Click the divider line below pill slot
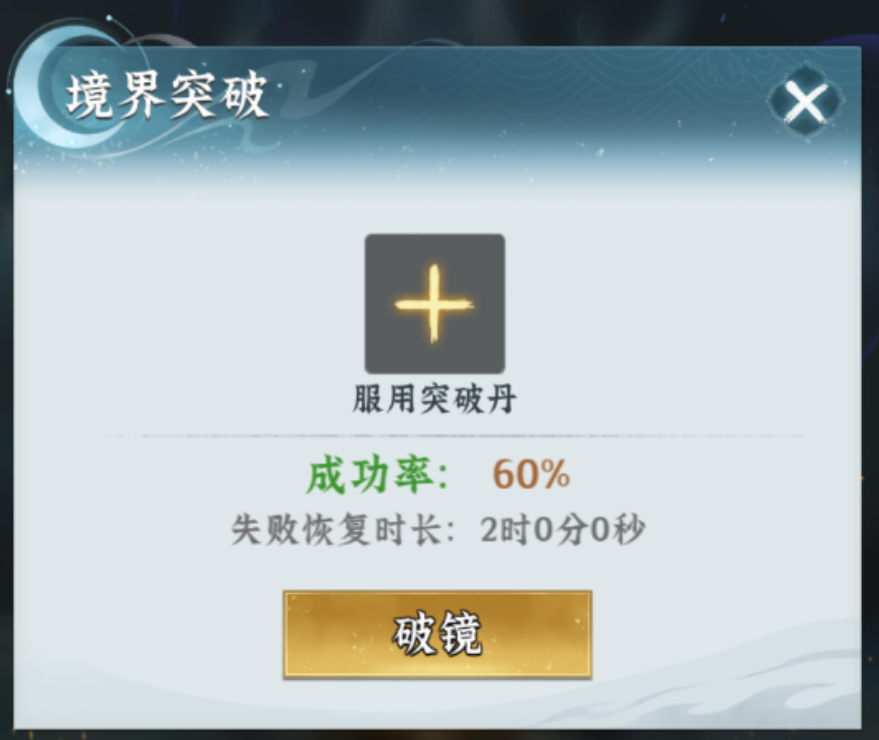 point(443,435)
